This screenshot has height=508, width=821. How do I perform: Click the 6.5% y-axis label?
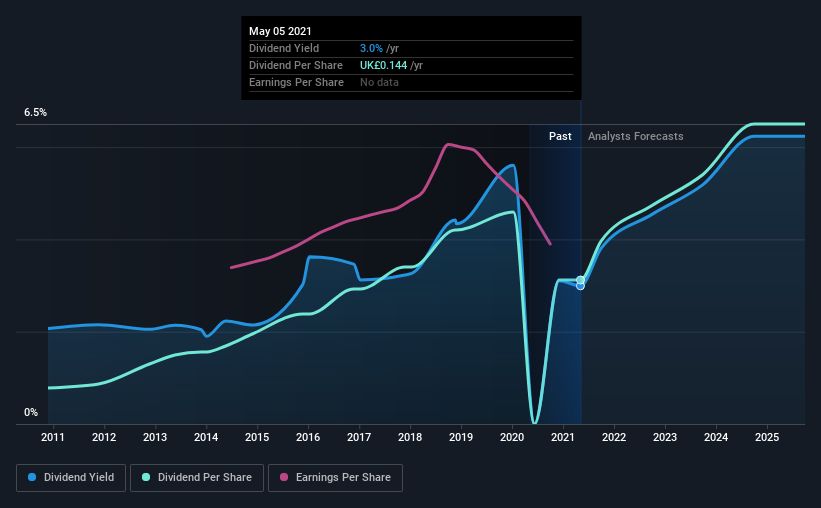pos(35,113)
